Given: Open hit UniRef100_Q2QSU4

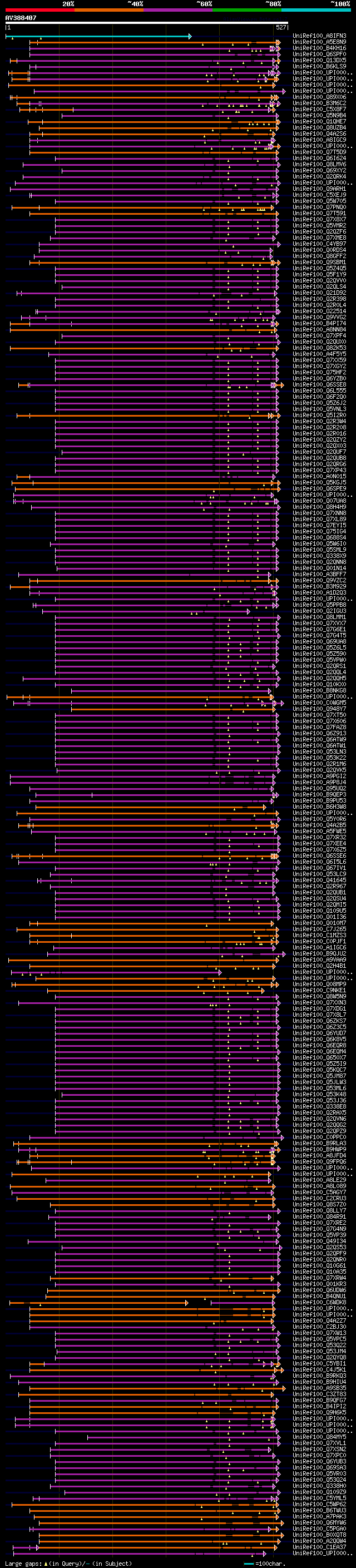Looking at the screenshot, I should (x=319, y=898).
